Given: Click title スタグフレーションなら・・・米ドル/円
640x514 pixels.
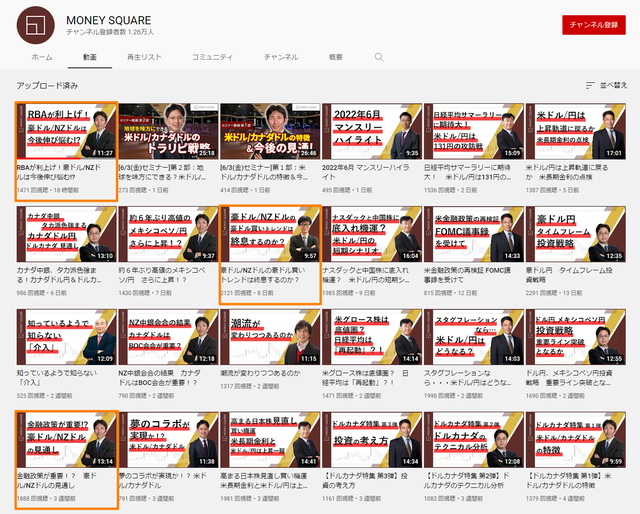Looking at the screenshot, I should tap(468, 378).
